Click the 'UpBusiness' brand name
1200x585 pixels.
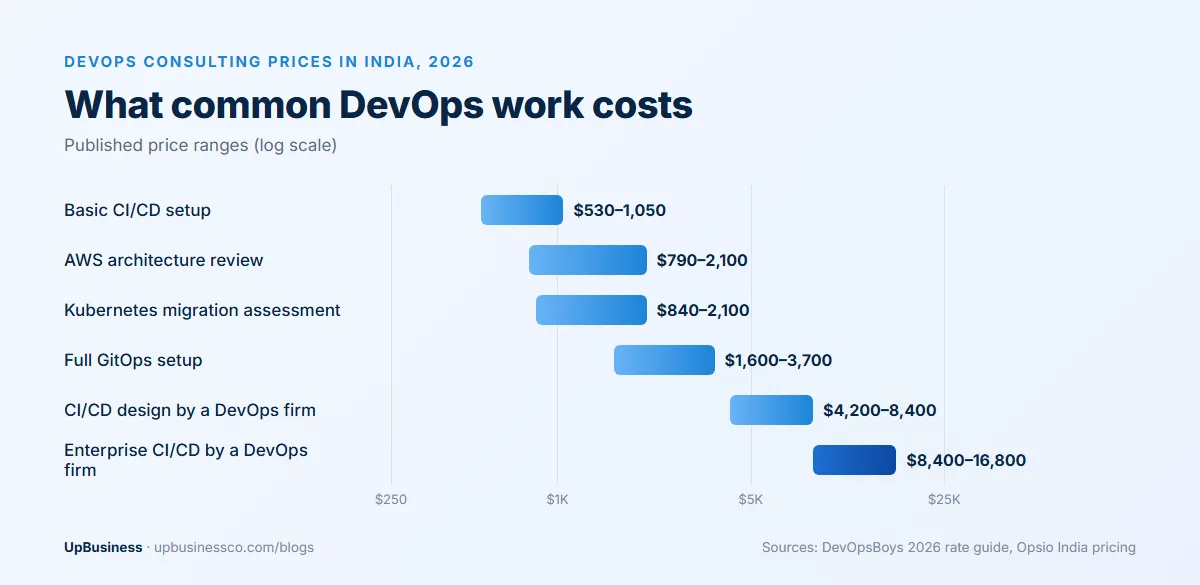(103, 547)
